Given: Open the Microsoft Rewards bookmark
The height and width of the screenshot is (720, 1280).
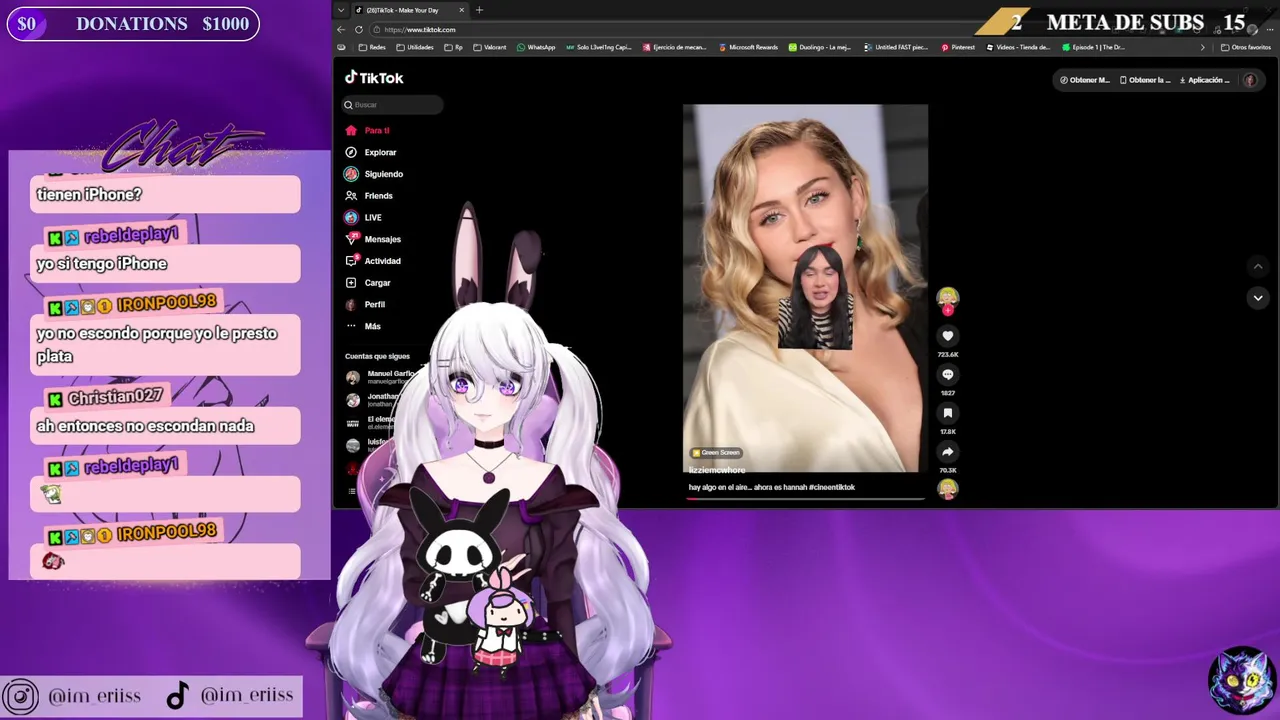Looking at the screenshot, I should pyautogui.click(x=748, y=47).
